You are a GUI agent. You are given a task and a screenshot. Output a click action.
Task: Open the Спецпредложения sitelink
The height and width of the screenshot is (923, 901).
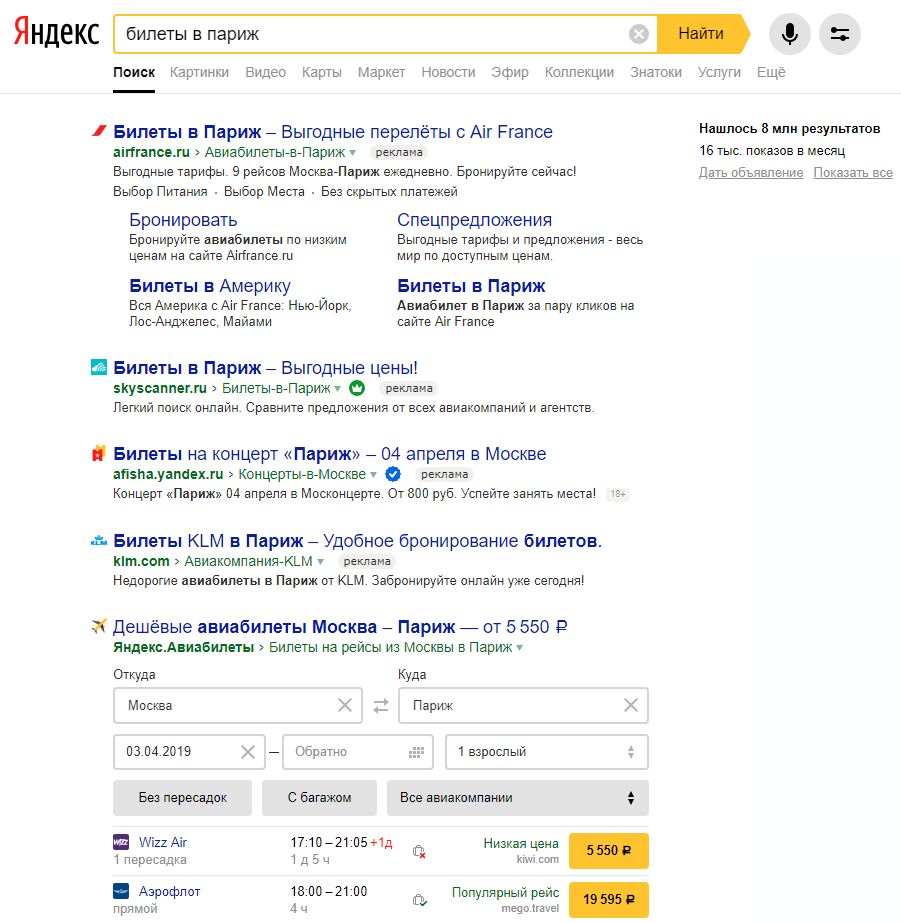(474, 220)
